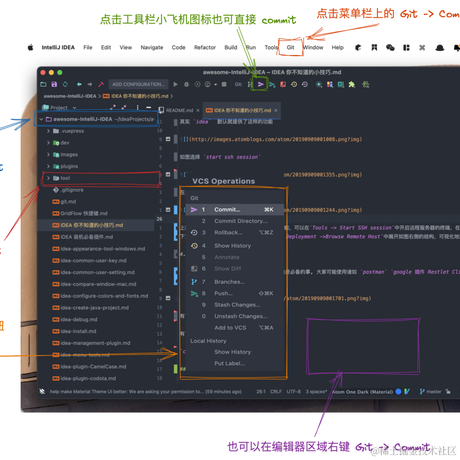Click the green plugin puzzle toolbar icon
The image size is (460, 460).
click(352, 84)
